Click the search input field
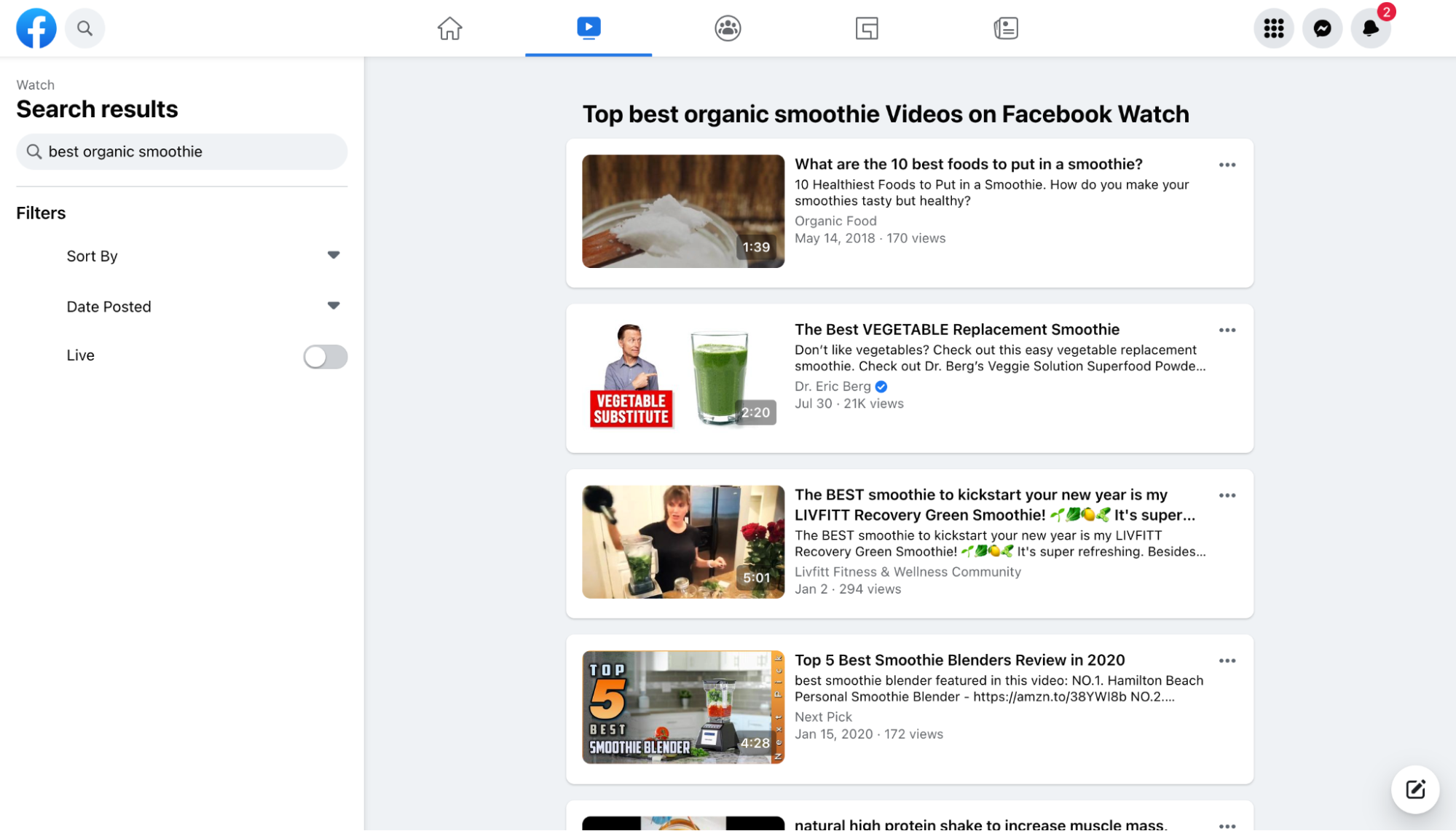 (182, 151)
